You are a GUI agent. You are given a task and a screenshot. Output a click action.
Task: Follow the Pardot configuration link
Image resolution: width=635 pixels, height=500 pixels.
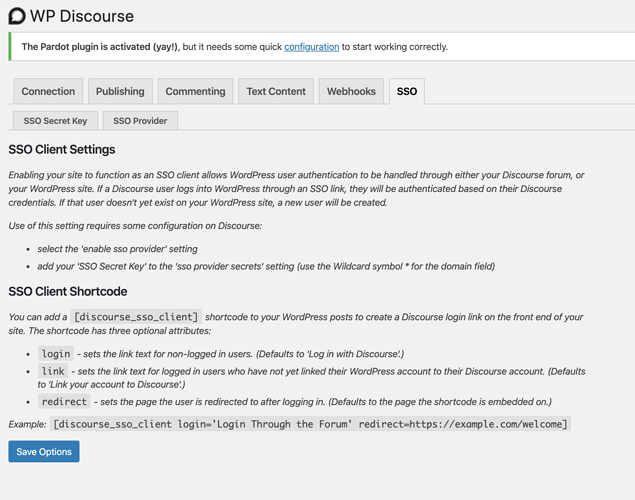tap(311, 47)
